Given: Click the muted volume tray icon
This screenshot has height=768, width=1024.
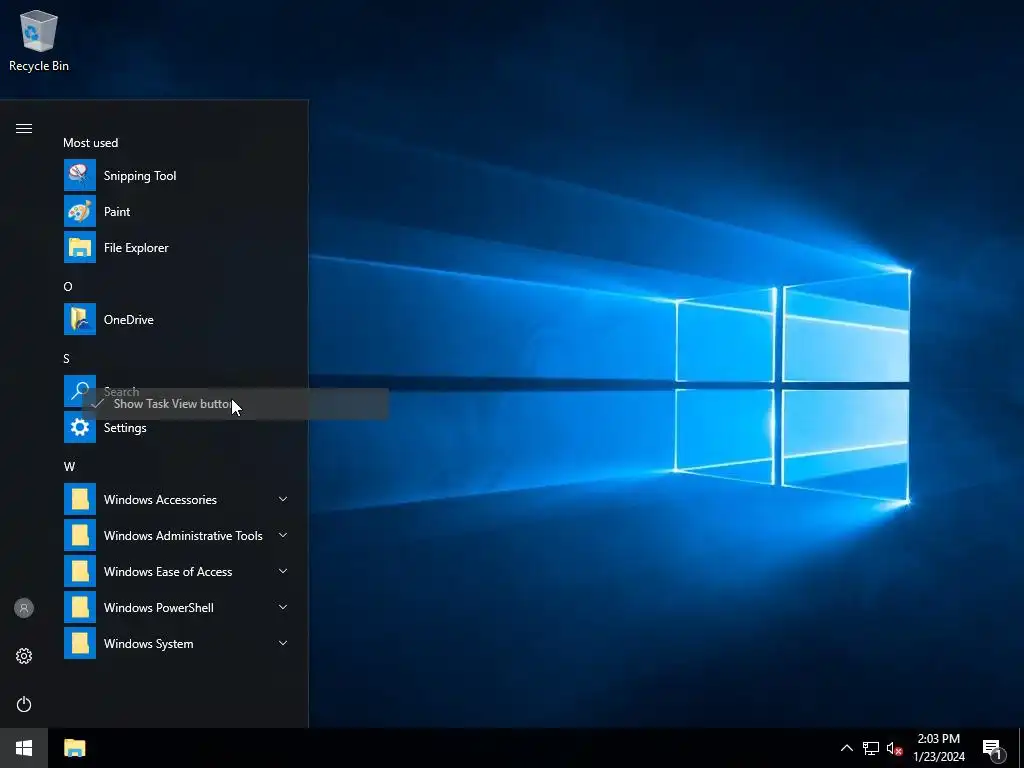Looking at the screenshot, I should tap(894, 748).
